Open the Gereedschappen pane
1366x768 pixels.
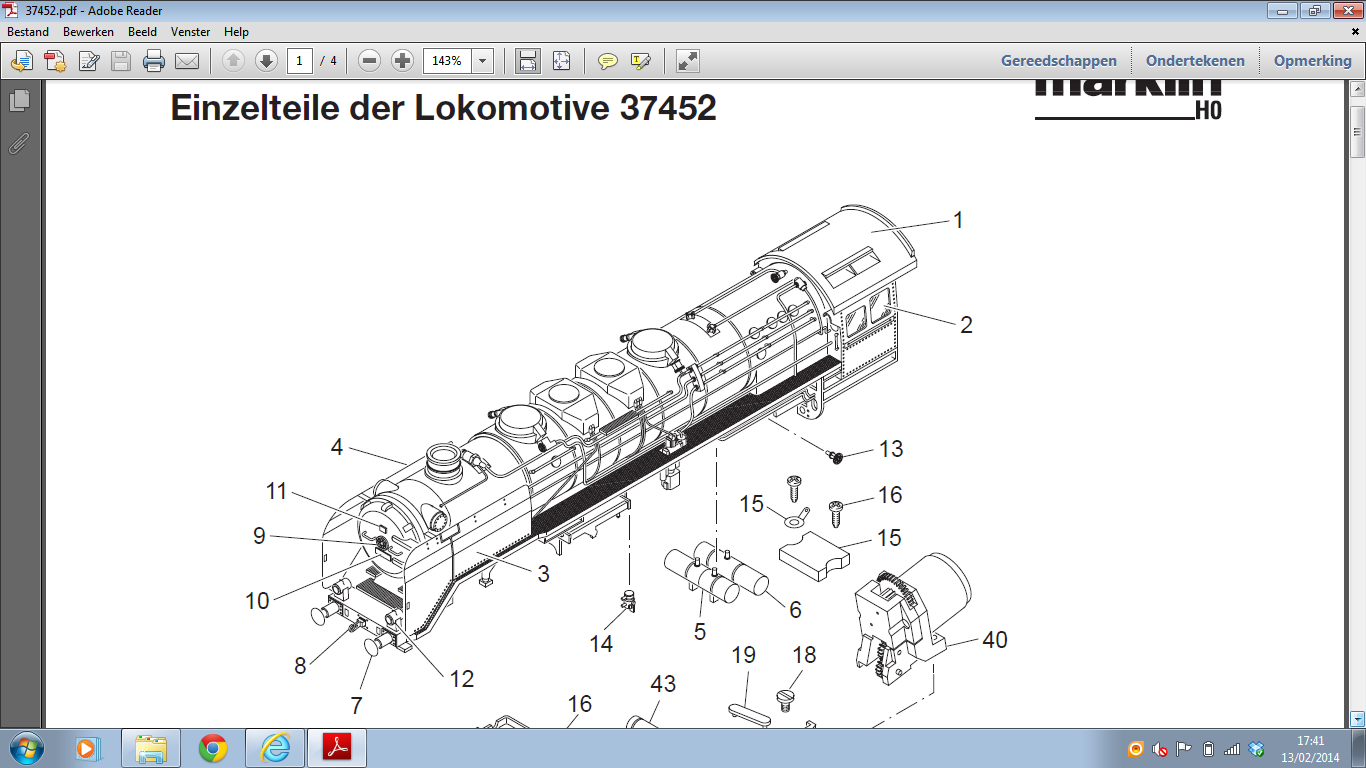[1059, 61]
